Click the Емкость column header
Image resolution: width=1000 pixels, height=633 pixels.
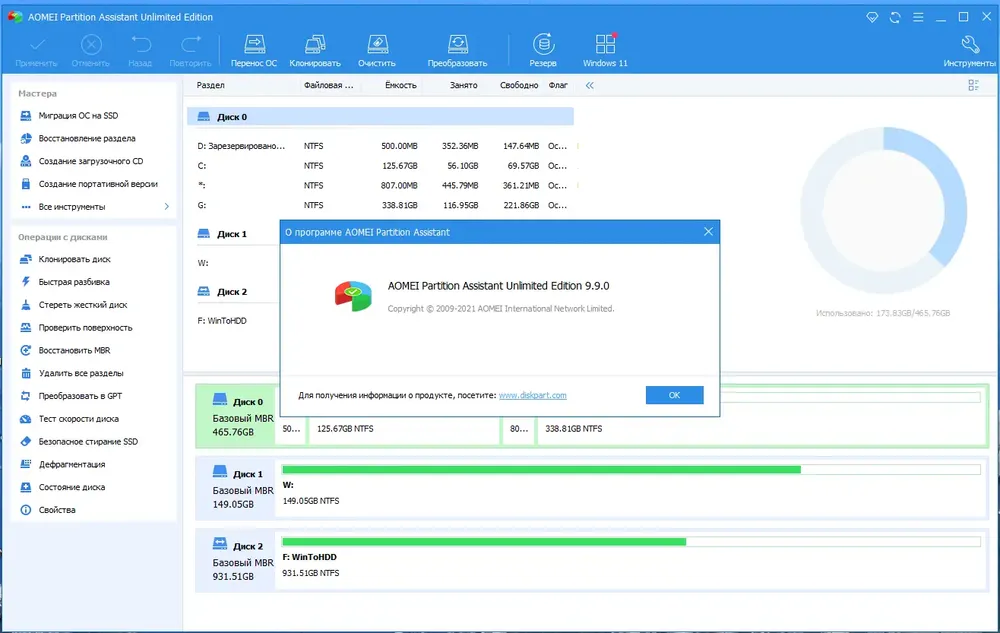click(x=401, y=85)
